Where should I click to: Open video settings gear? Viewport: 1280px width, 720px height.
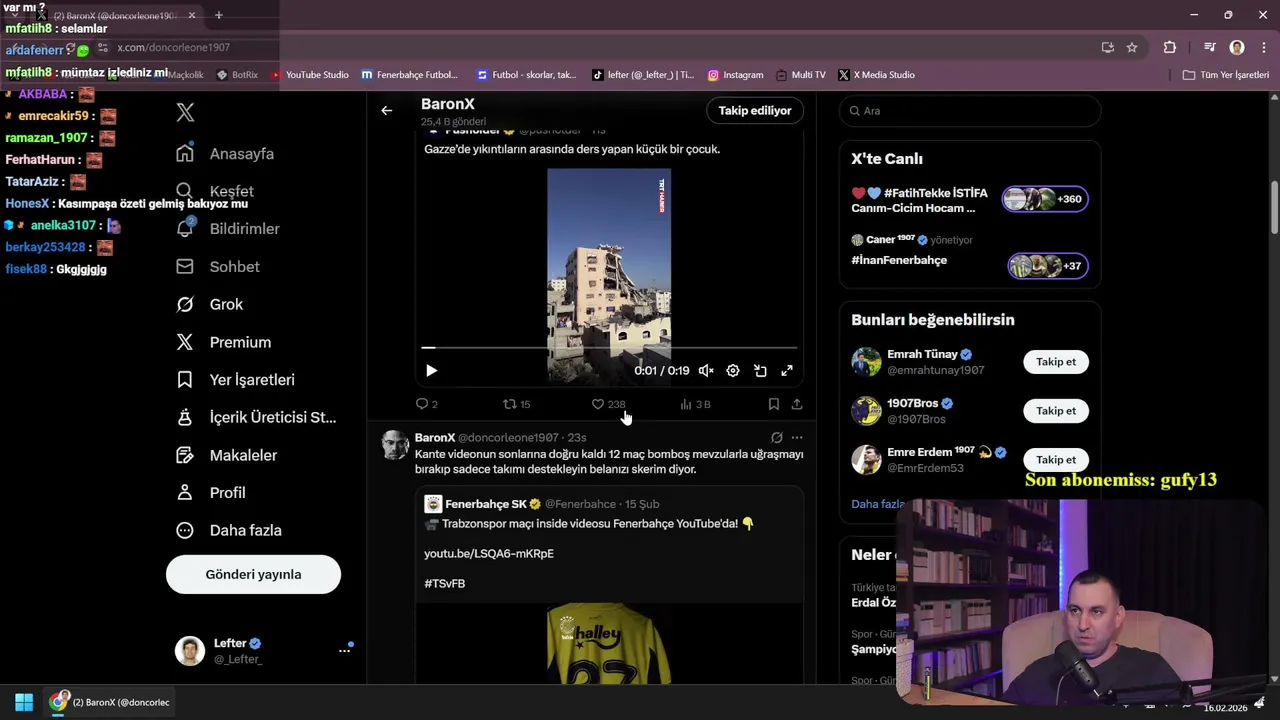pyautogui.click(x=733, y=371)
